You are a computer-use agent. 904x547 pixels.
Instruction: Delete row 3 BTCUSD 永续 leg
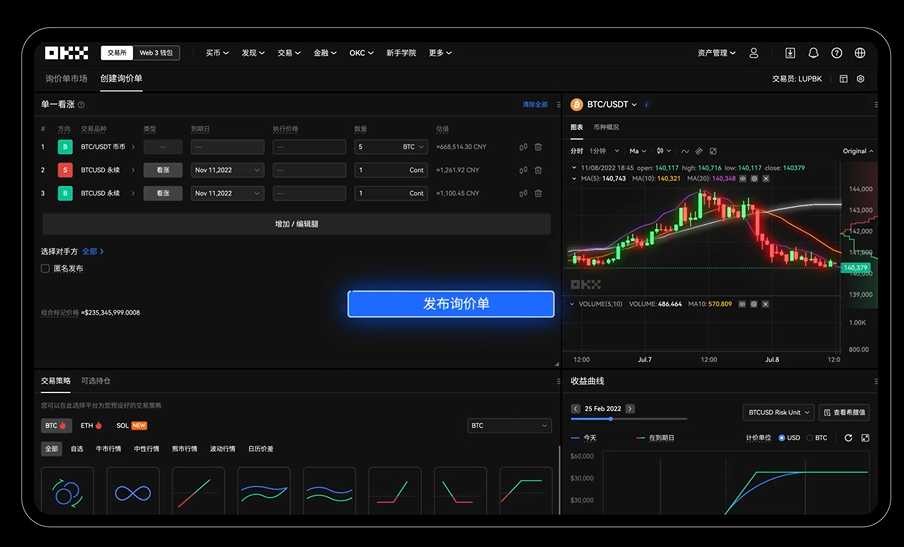538,193
